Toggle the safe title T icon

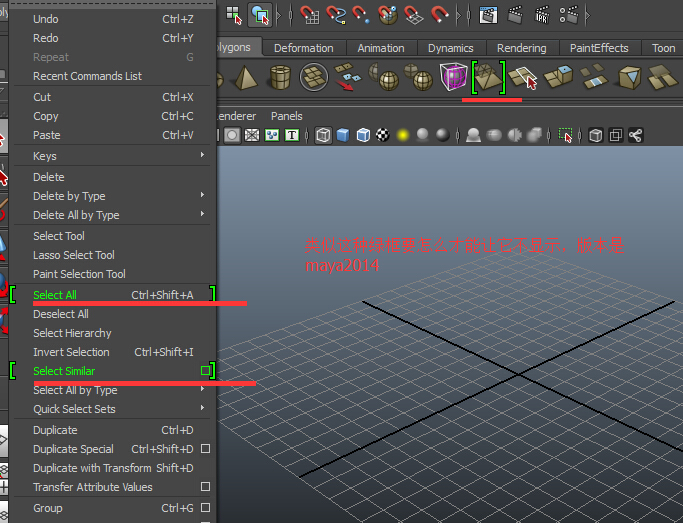tap(292, 135)
